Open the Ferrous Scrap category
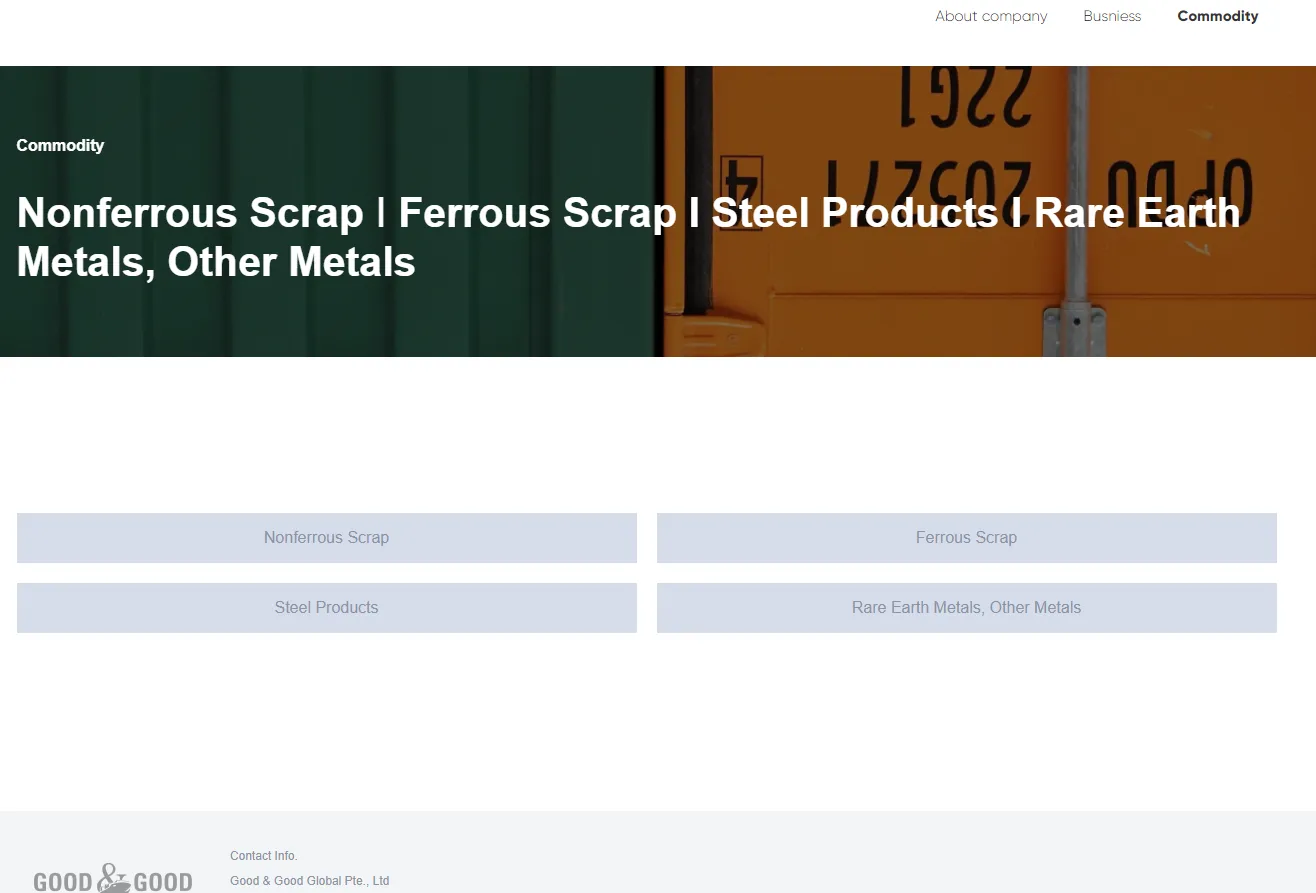 pos(967,538)
